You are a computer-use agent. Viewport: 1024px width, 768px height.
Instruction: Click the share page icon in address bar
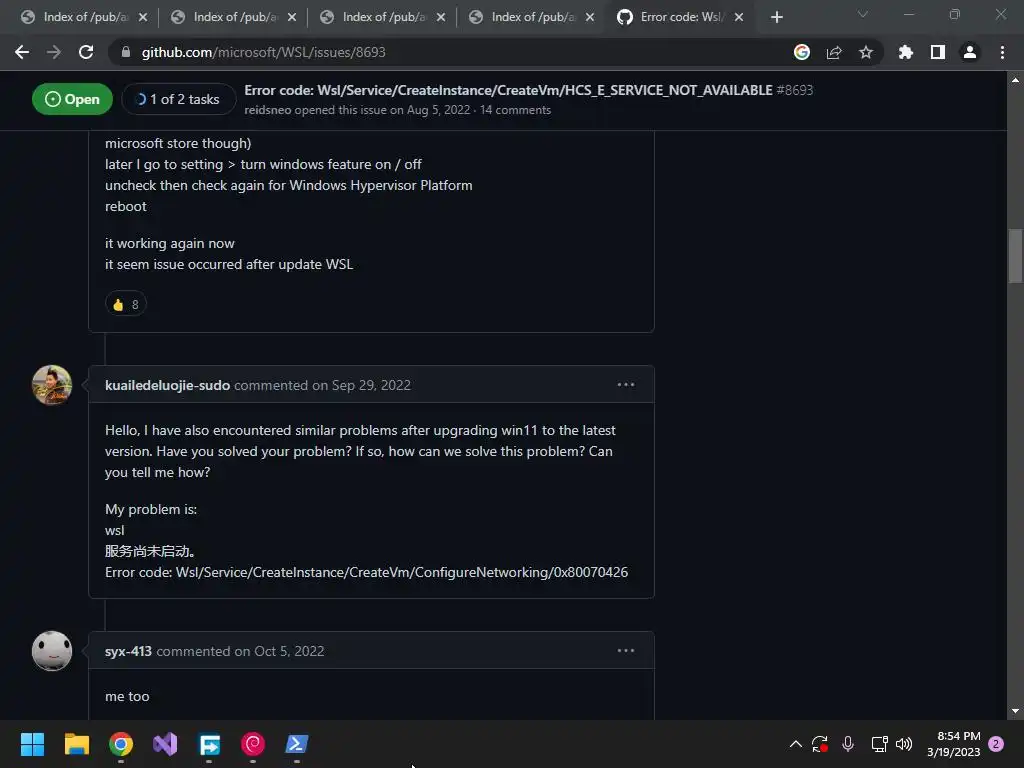pos(834,52)
